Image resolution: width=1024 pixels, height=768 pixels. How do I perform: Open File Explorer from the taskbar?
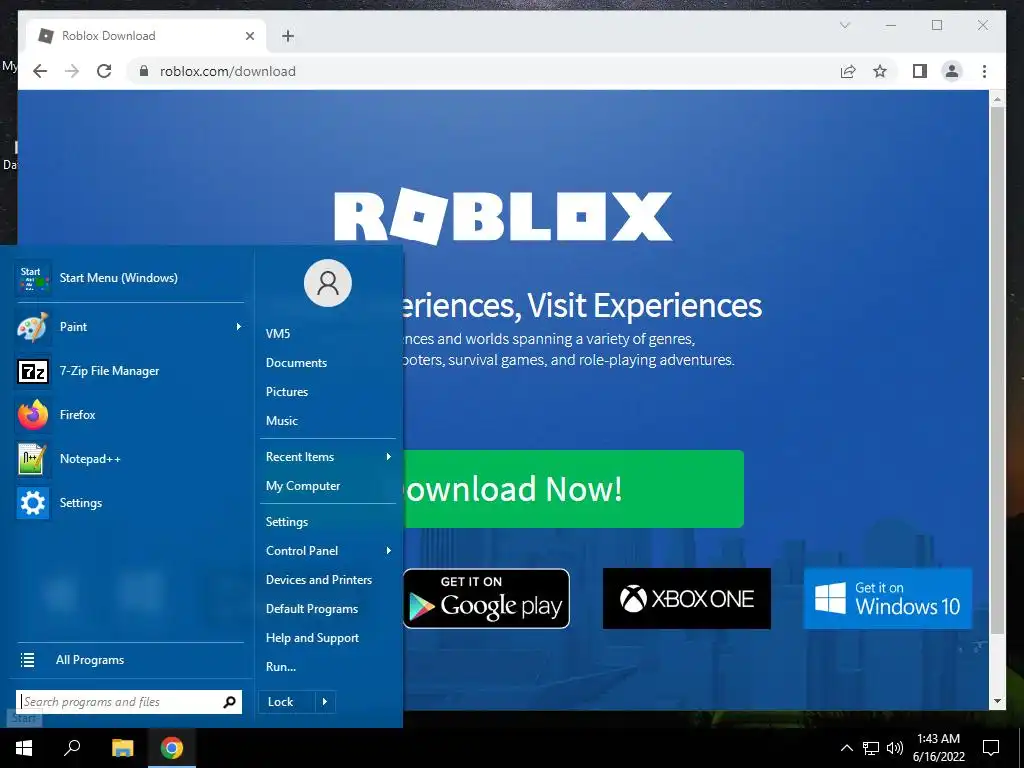[122, 748]
